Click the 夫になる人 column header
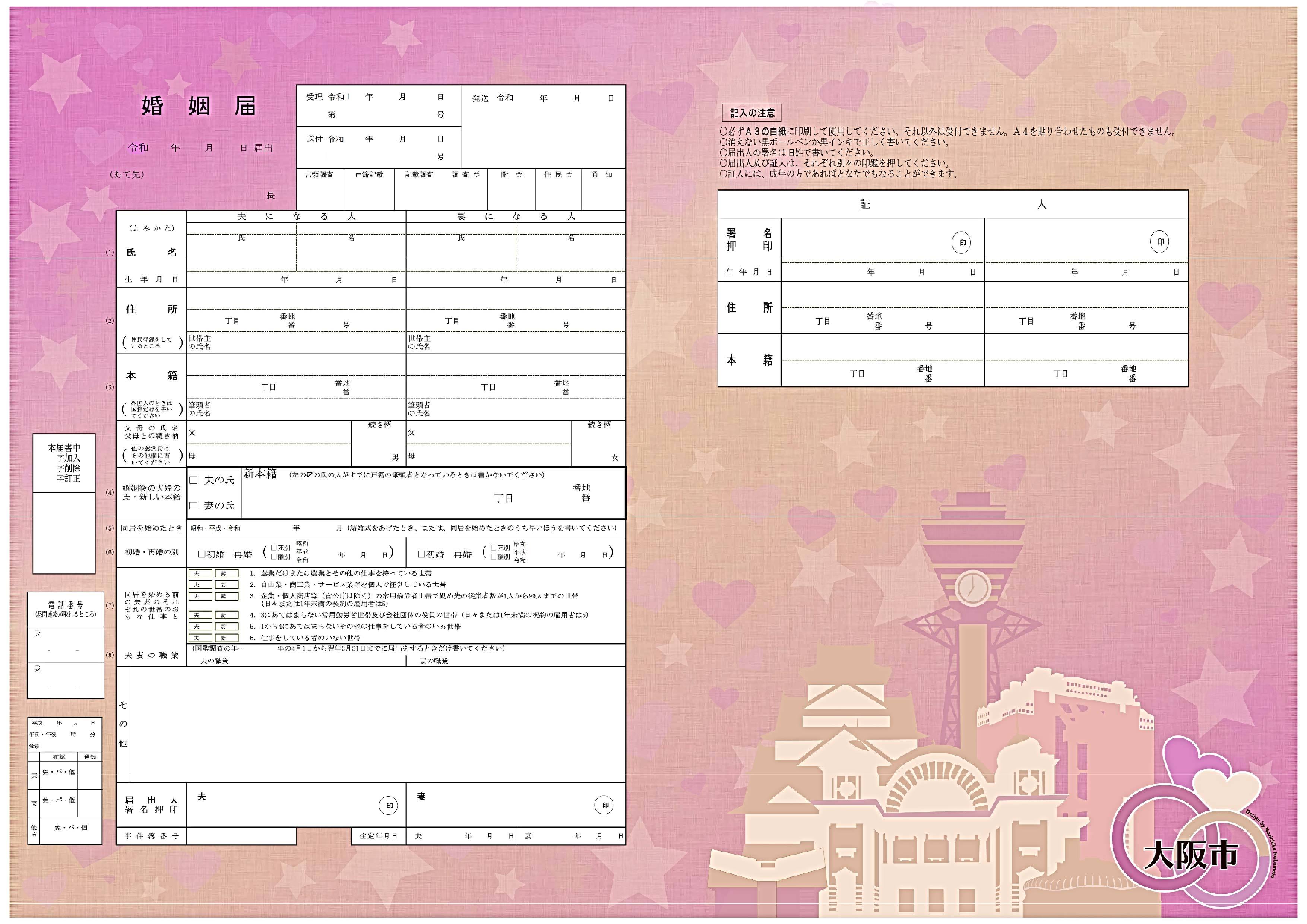The image size is (1307, 924). tap(296, 216)
